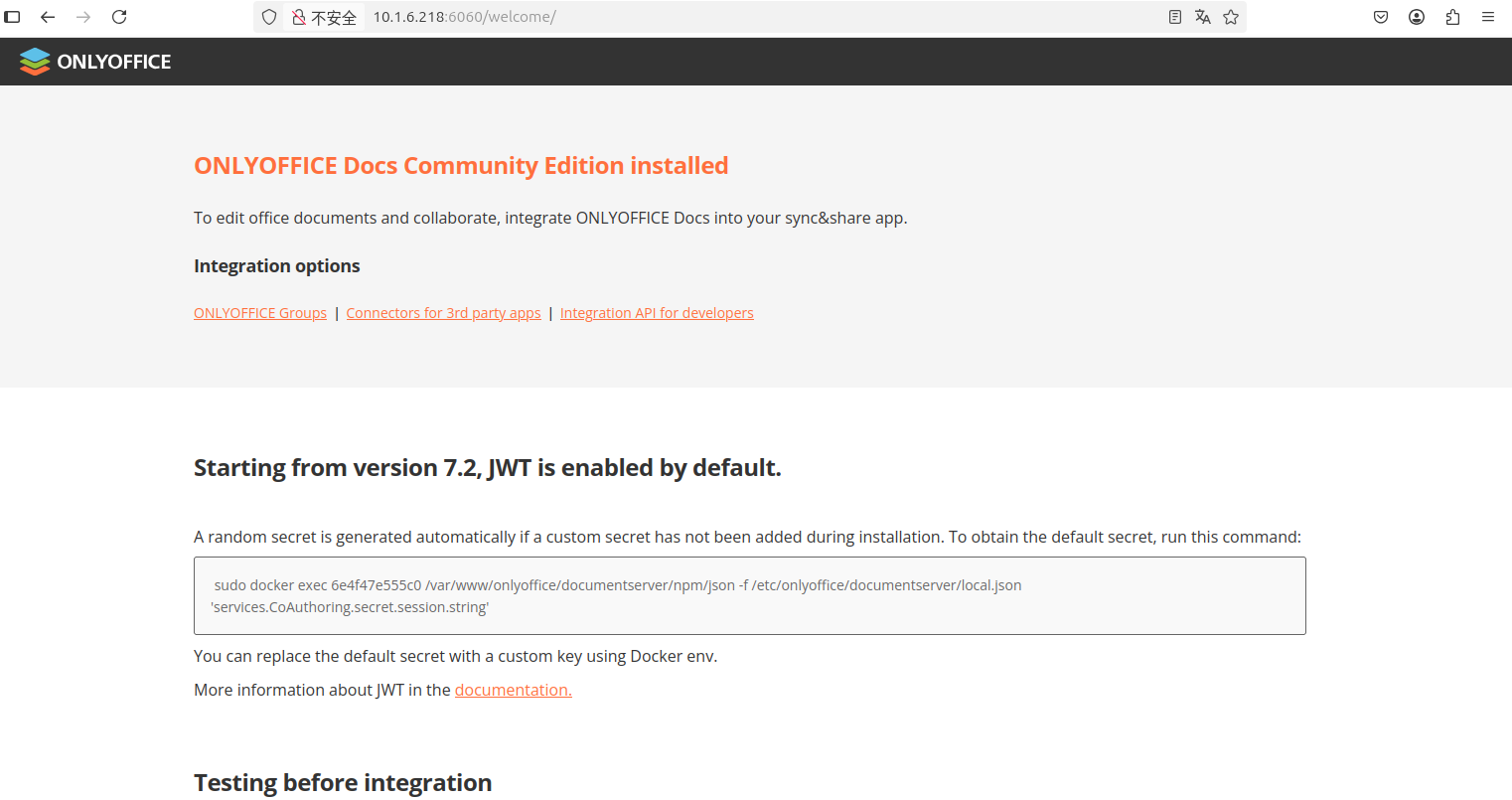Follow the Integration API for developers link

(657, 313)
